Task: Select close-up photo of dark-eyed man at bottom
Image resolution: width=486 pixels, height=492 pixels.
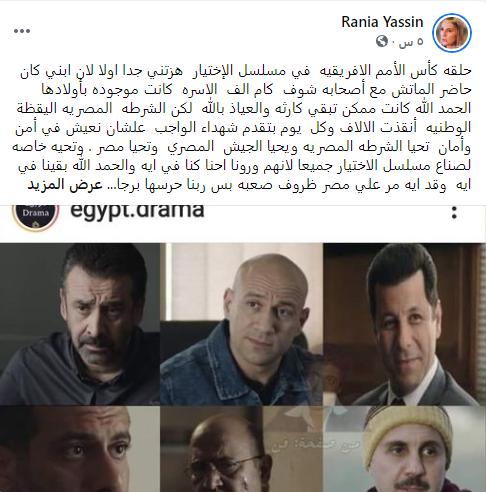Action: 80,449
